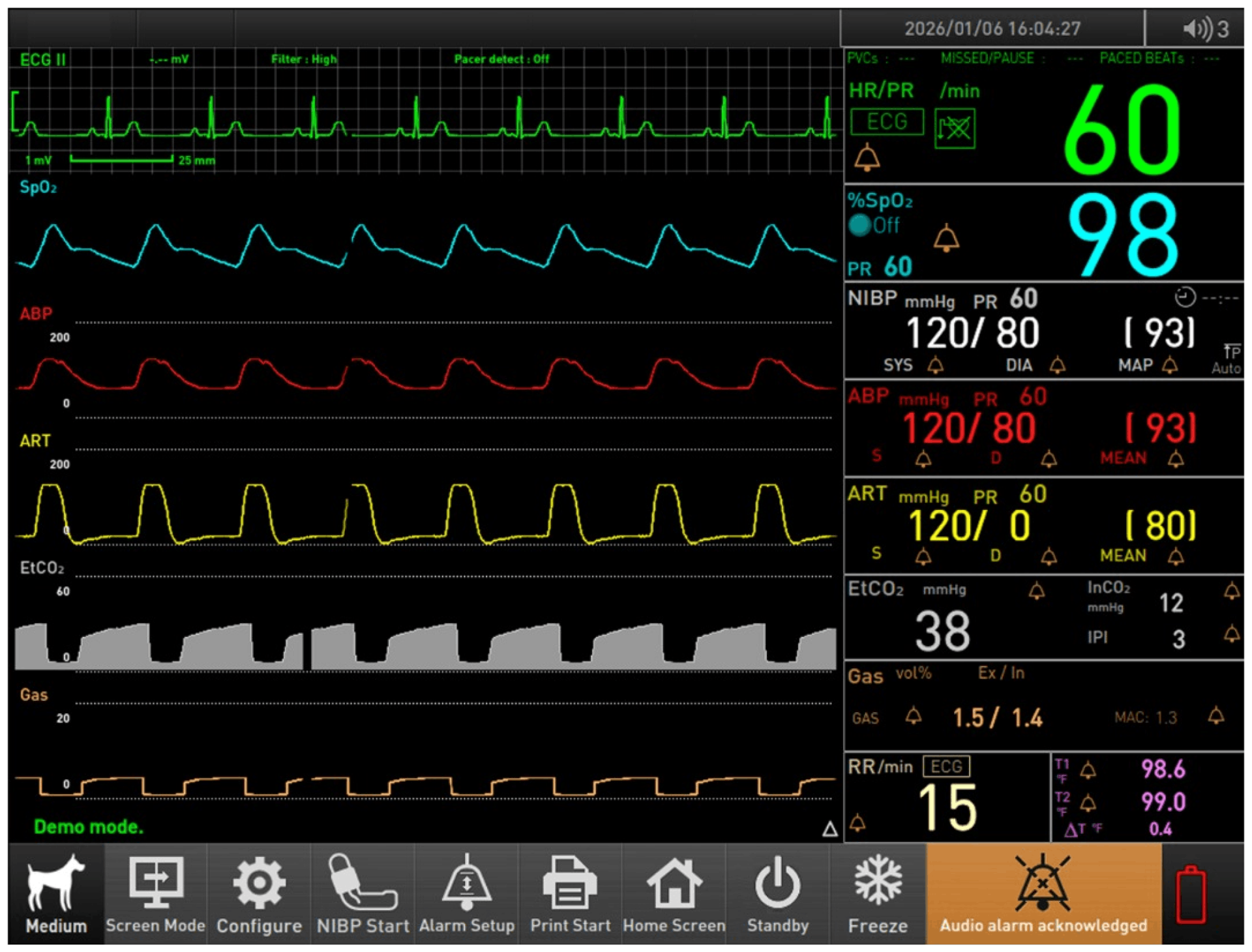Open Alarm Setup with the bell icon
The image size is (1252, 952).
coord(467,893)
